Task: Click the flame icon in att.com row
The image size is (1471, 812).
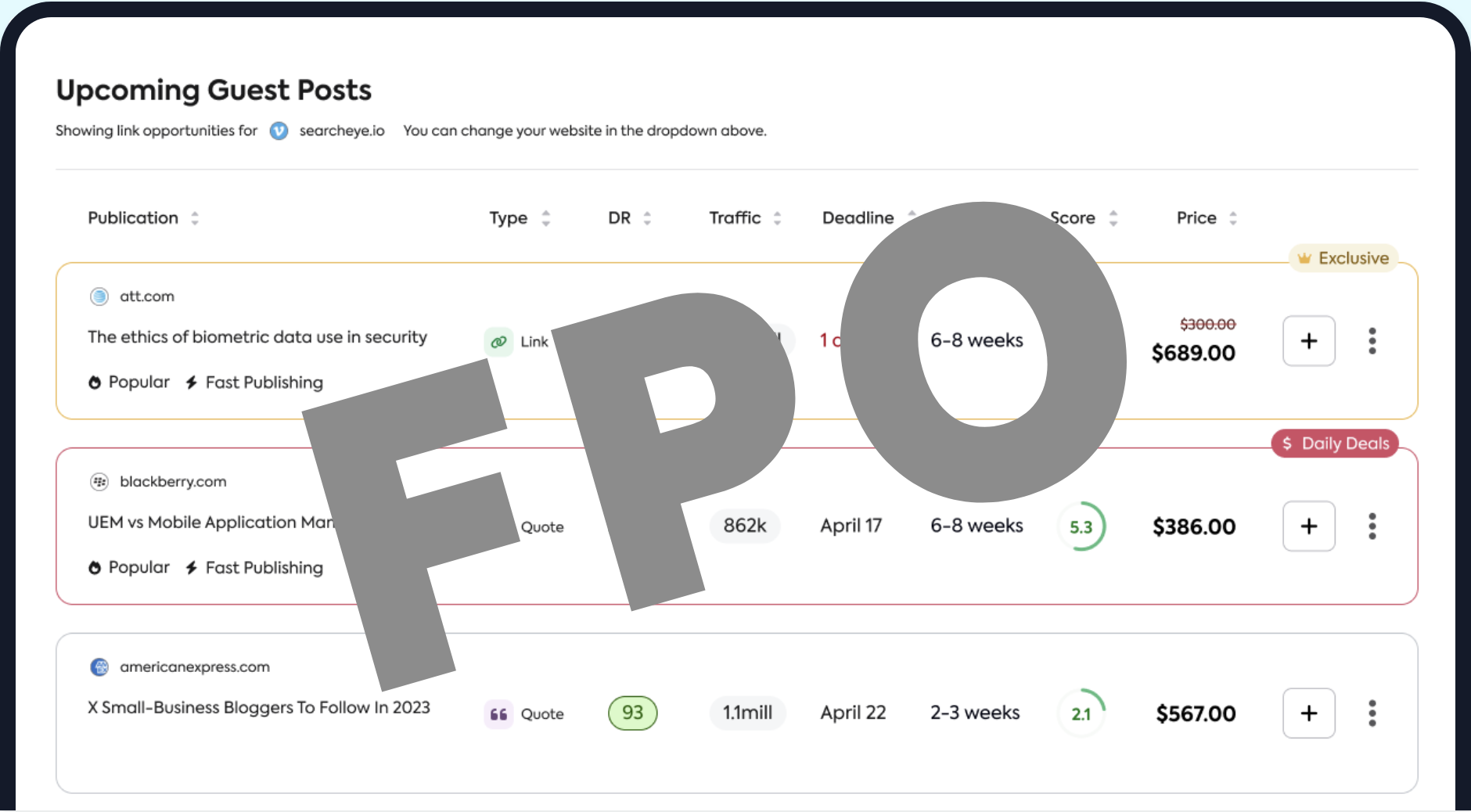Action: click(95, 383)
